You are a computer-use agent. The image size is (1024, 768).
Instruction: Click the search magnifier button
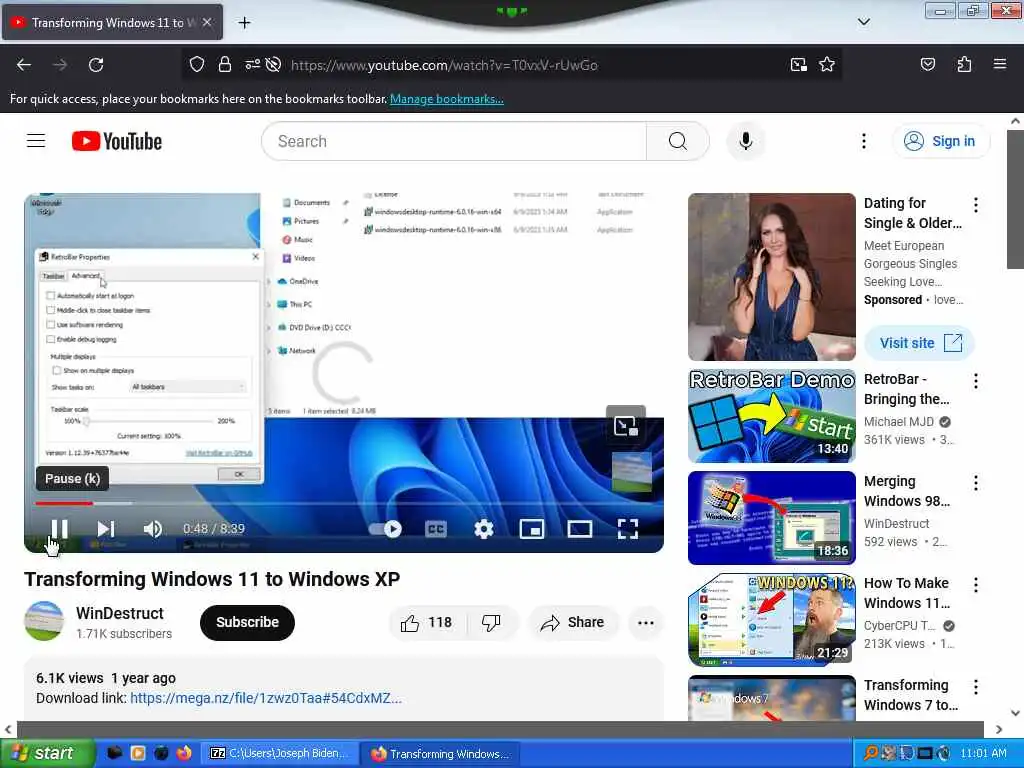click(x=678, y=141)
